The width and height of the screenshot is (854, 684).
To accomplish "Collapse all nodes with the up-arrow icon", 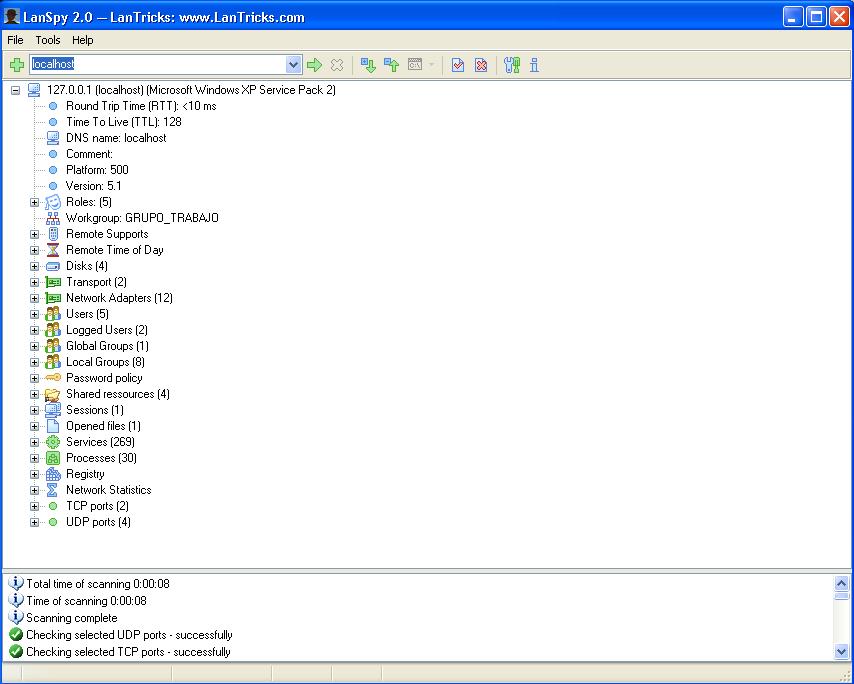I will (392, 65).
